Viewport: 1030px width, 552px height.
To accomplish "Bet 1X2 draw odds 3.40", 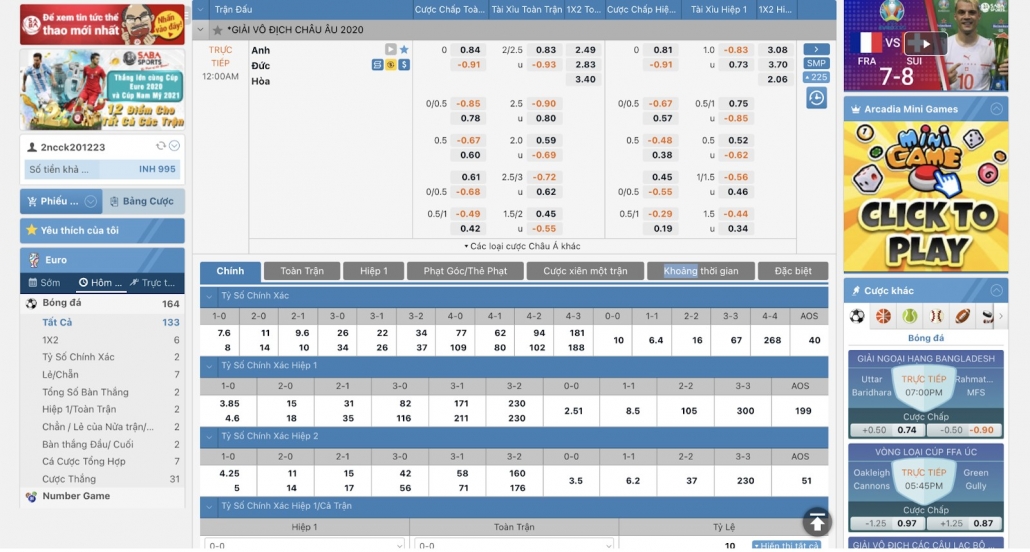I will coord(585,80).
